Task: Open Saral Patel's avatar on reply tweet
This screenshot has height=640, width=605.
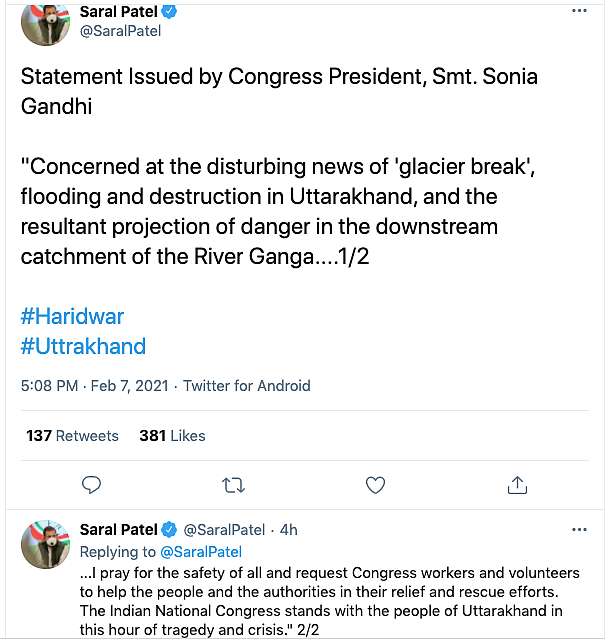Action: click(x=45, y=544)
